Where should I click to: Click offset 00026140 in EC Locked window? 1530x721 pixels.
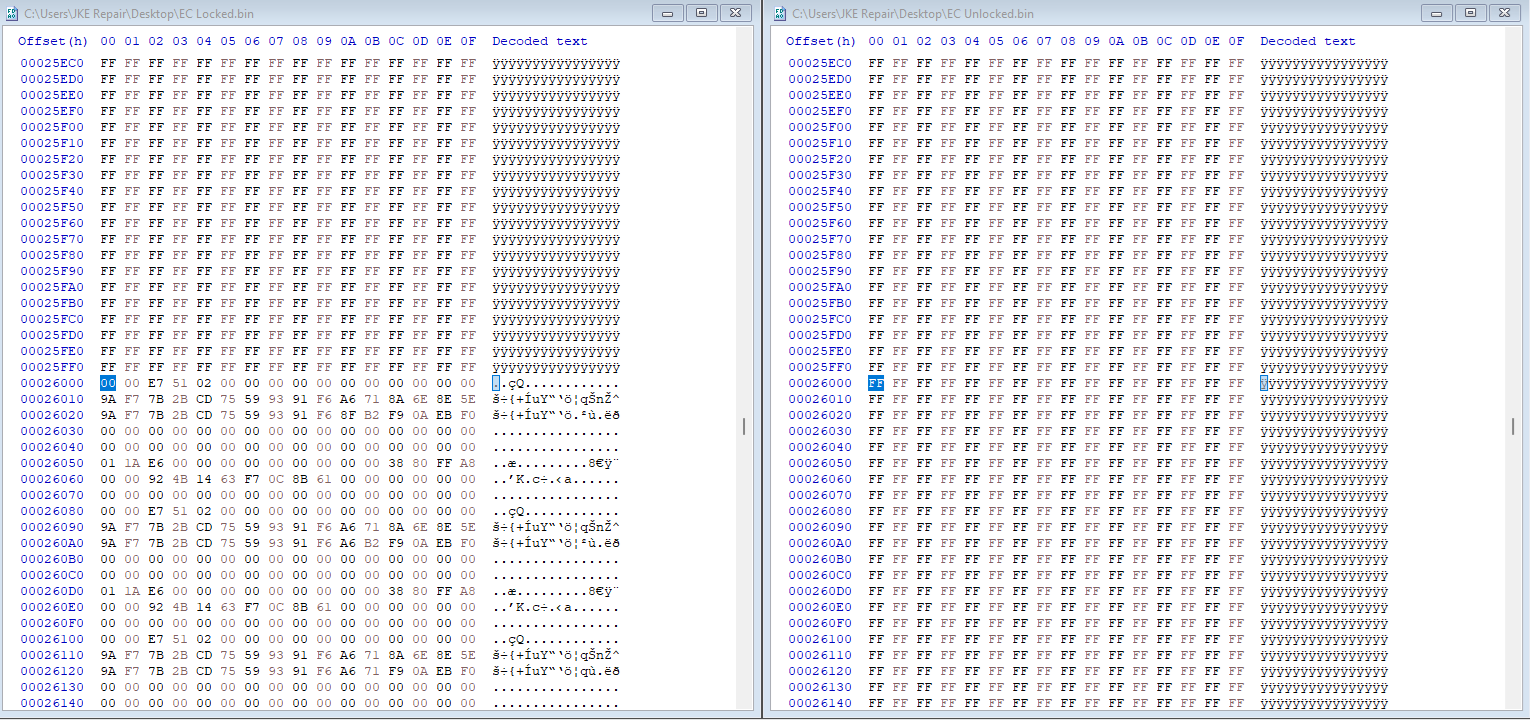tap(52, 703)
